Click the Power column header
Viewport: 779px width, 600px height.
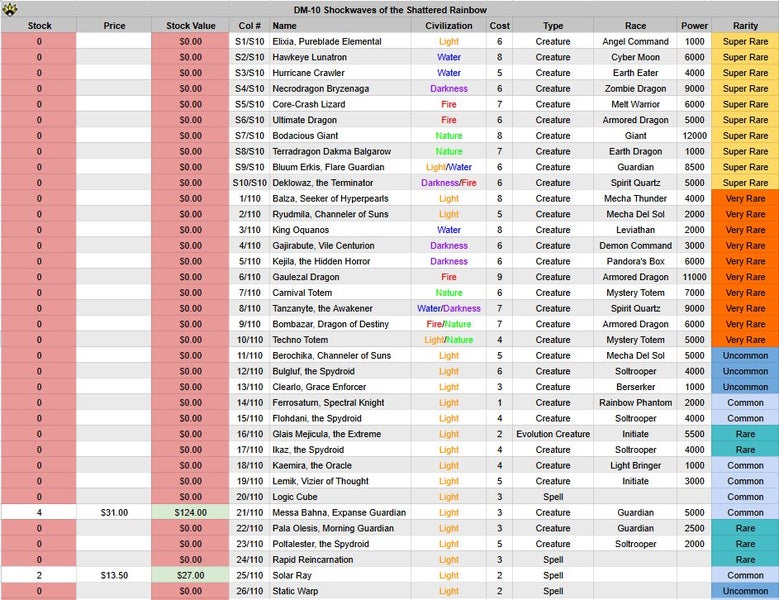(x=694, y=26)
